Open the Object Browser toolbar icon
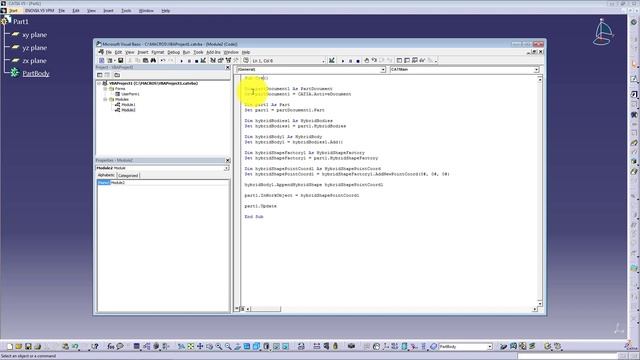The image size is (640, 360). [229, 60]
